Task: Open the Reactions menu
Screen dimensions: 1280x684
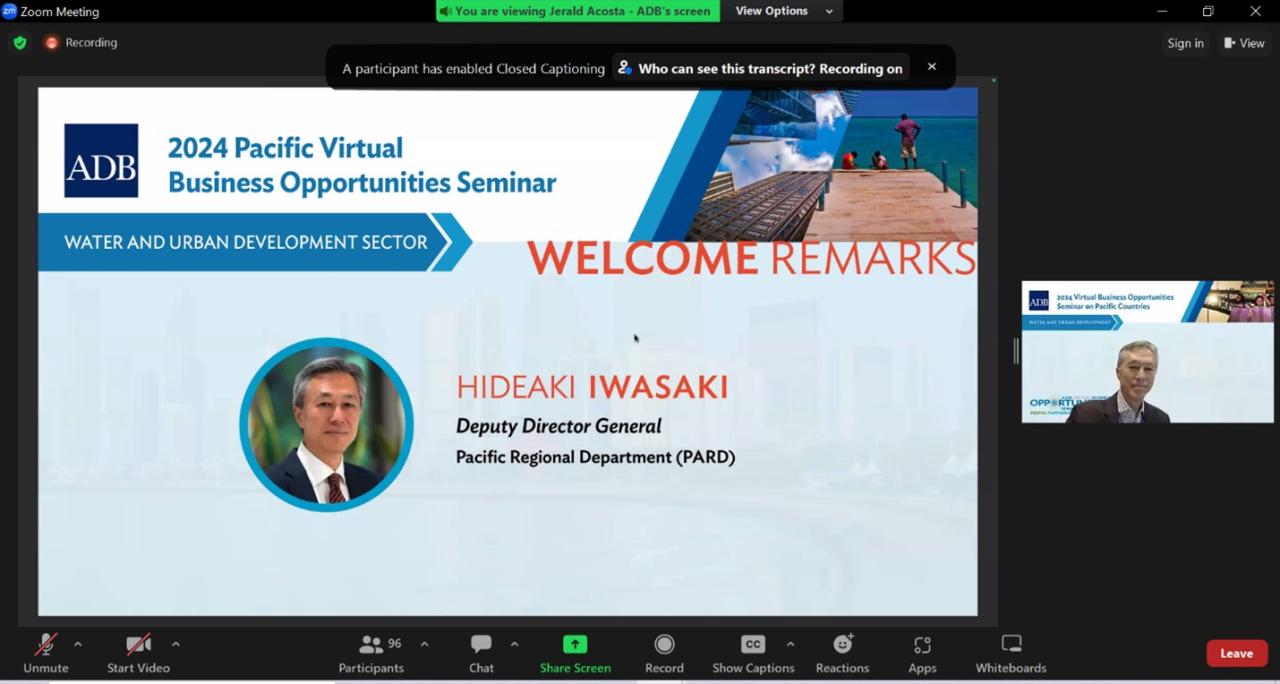Action: (x=842, y=653)
